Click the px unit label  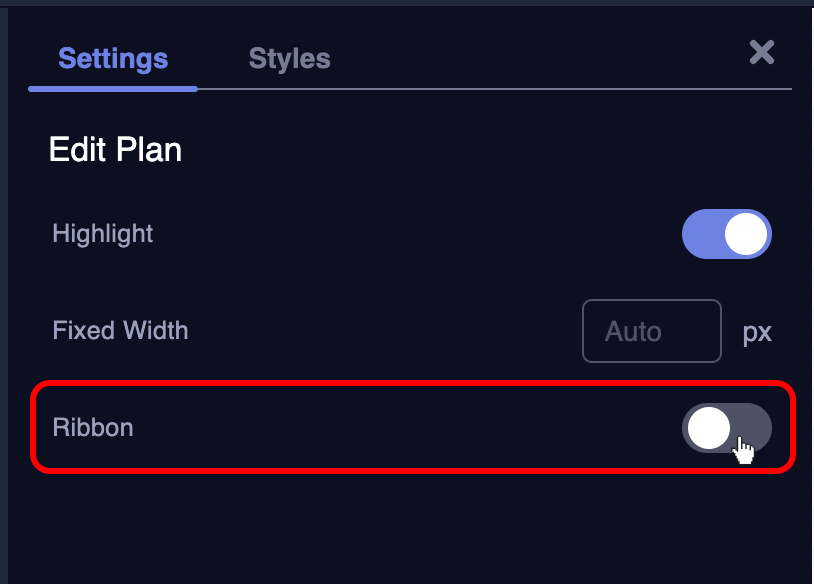(x=757, y=332)
